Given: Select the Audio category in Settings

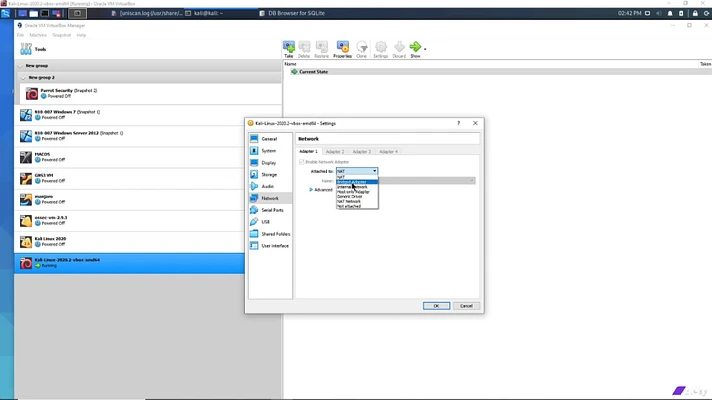Looking at the screenshot, I should pos(270,186).
